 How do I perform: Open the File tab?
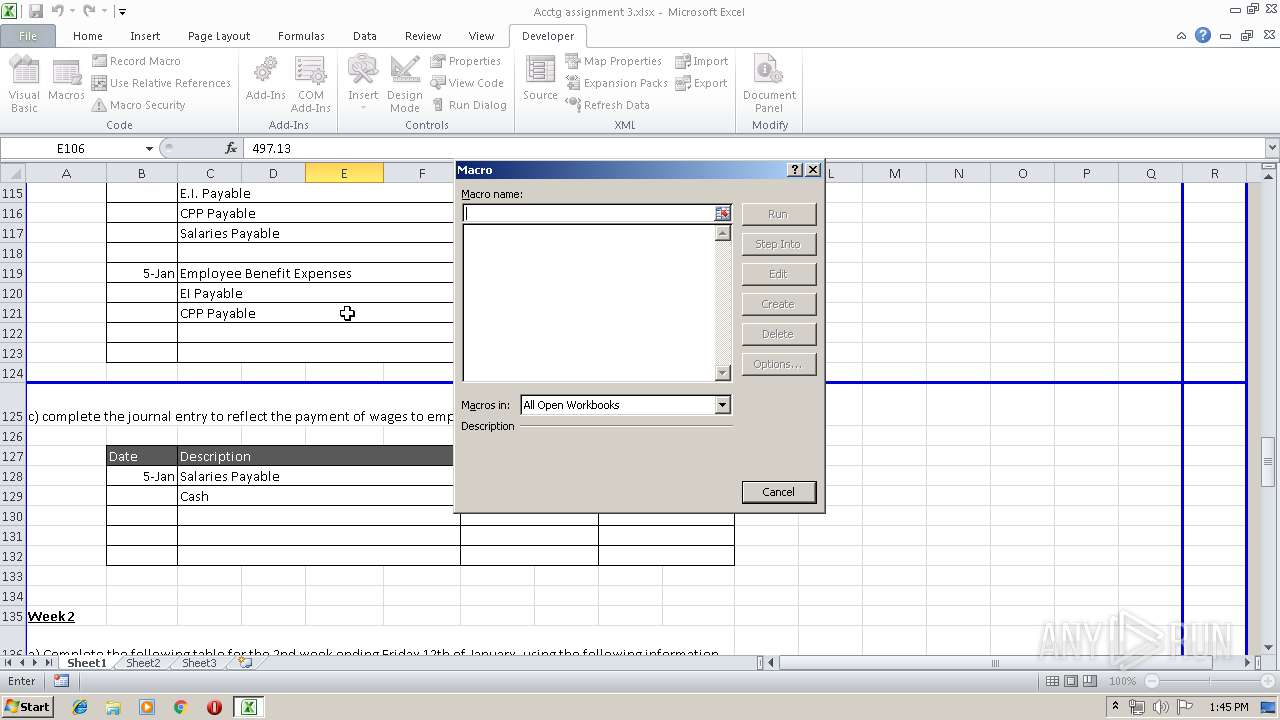pyautogui.click(x=28, y=36)
